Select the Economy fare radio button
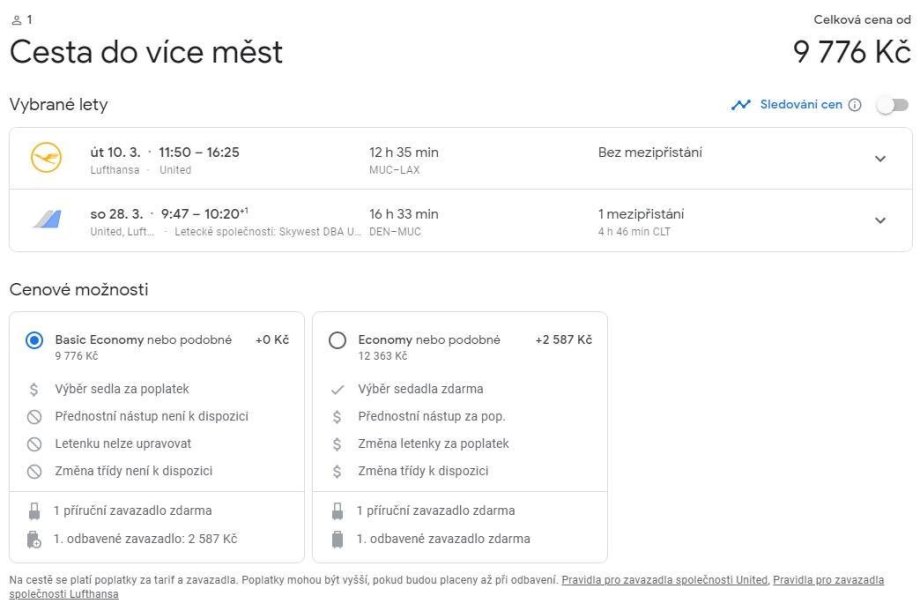The image size is (920, 611). (x=337, y=341)
